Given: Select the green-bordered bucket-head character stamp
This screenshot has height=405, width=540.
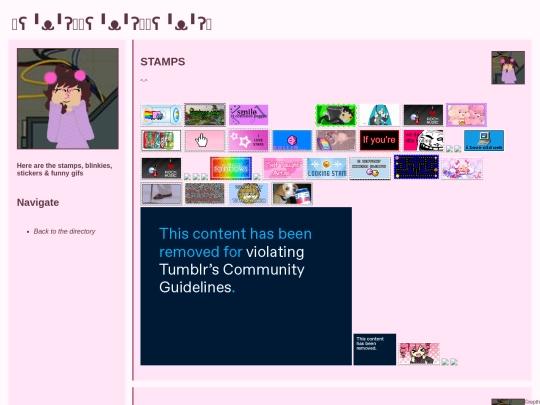Looking at the screenshot, I should pos(336,115).
